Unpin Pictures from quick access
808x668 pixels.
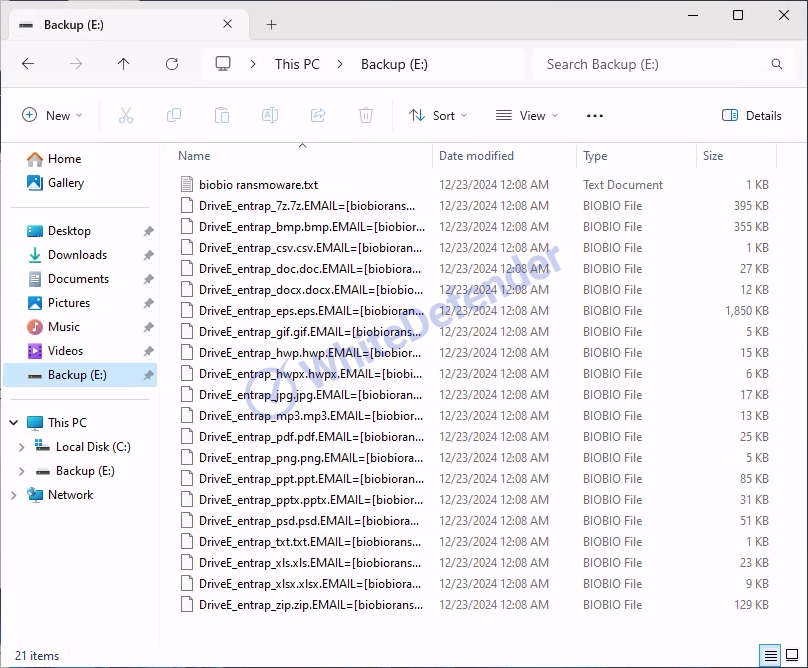click(x=148, y=303)
